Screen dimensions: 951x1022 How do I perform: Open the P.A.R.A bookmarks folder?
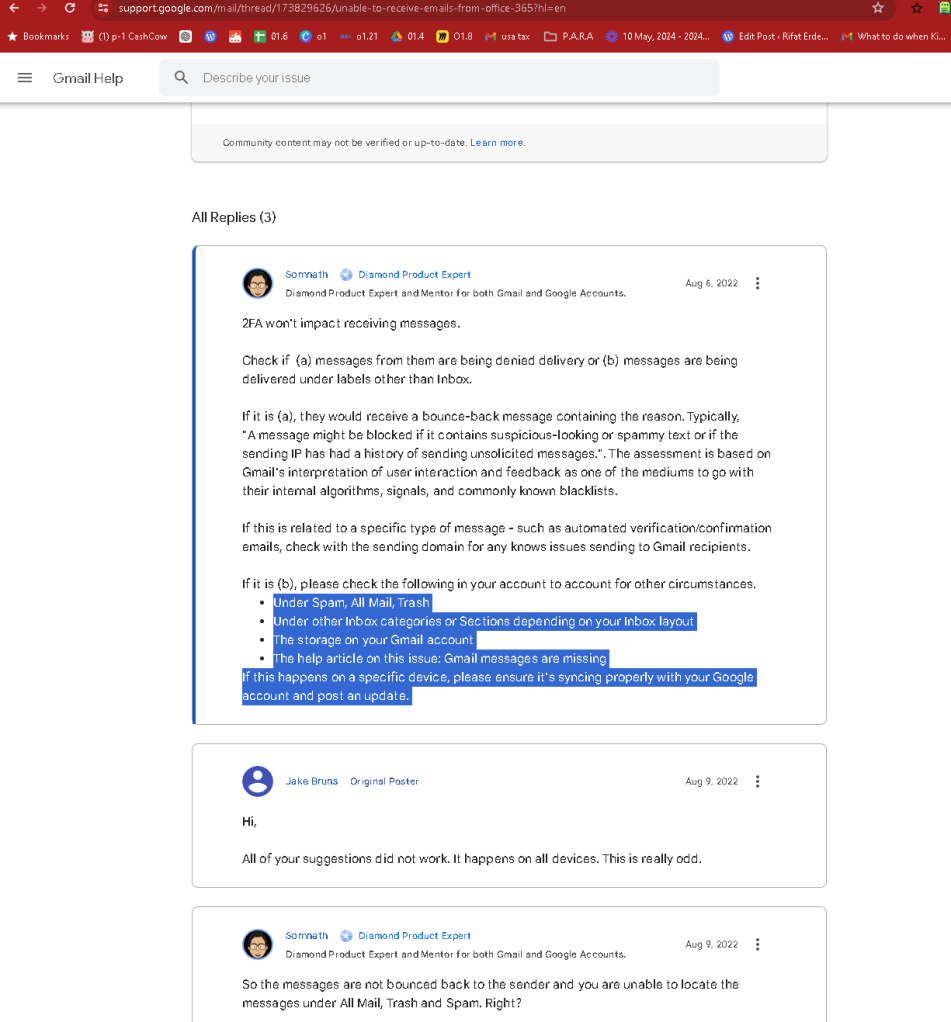(x=568, y=36)
